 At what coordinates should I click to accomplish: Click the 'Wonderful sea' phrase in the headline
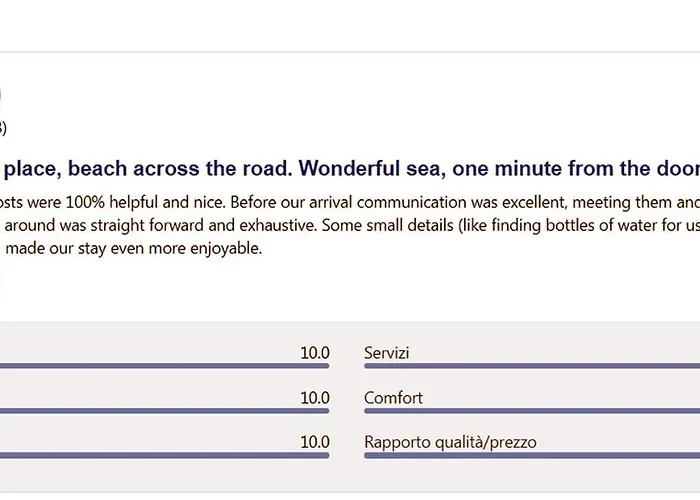[x=372, y=169]
